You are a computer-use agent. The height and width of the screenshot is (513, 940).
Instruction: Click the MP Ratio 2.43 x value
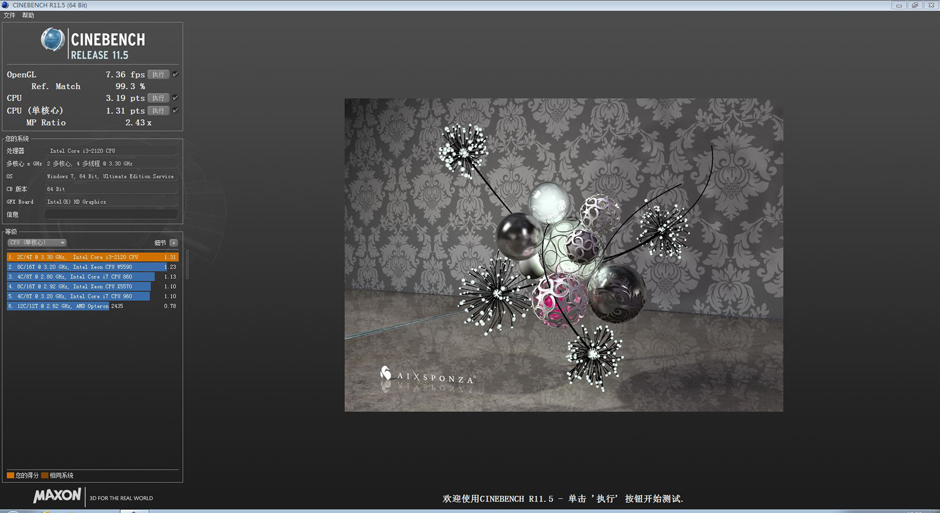tap(138, 122)
